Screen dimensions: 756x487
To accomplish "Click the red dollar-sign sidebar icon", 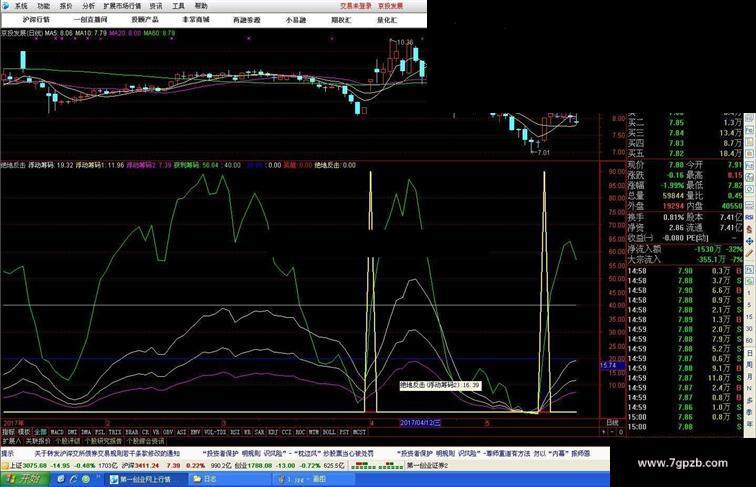I will [749, 229].
